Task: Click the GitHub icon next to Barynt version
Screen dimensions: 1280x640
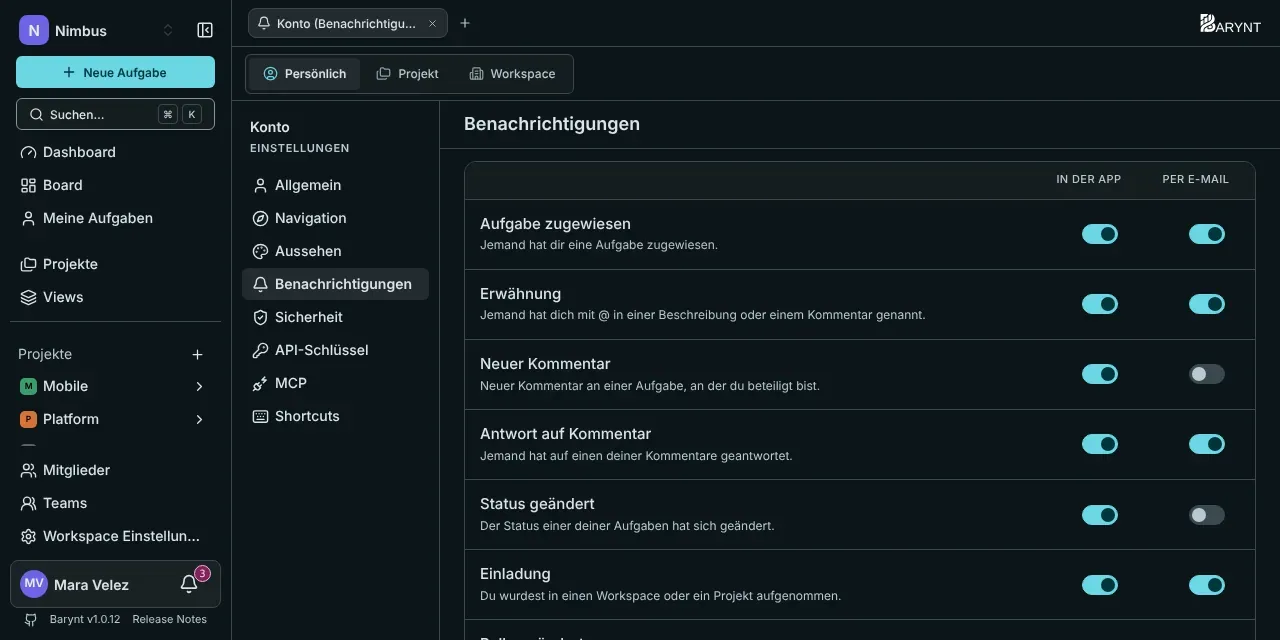Action: [30, 619]
